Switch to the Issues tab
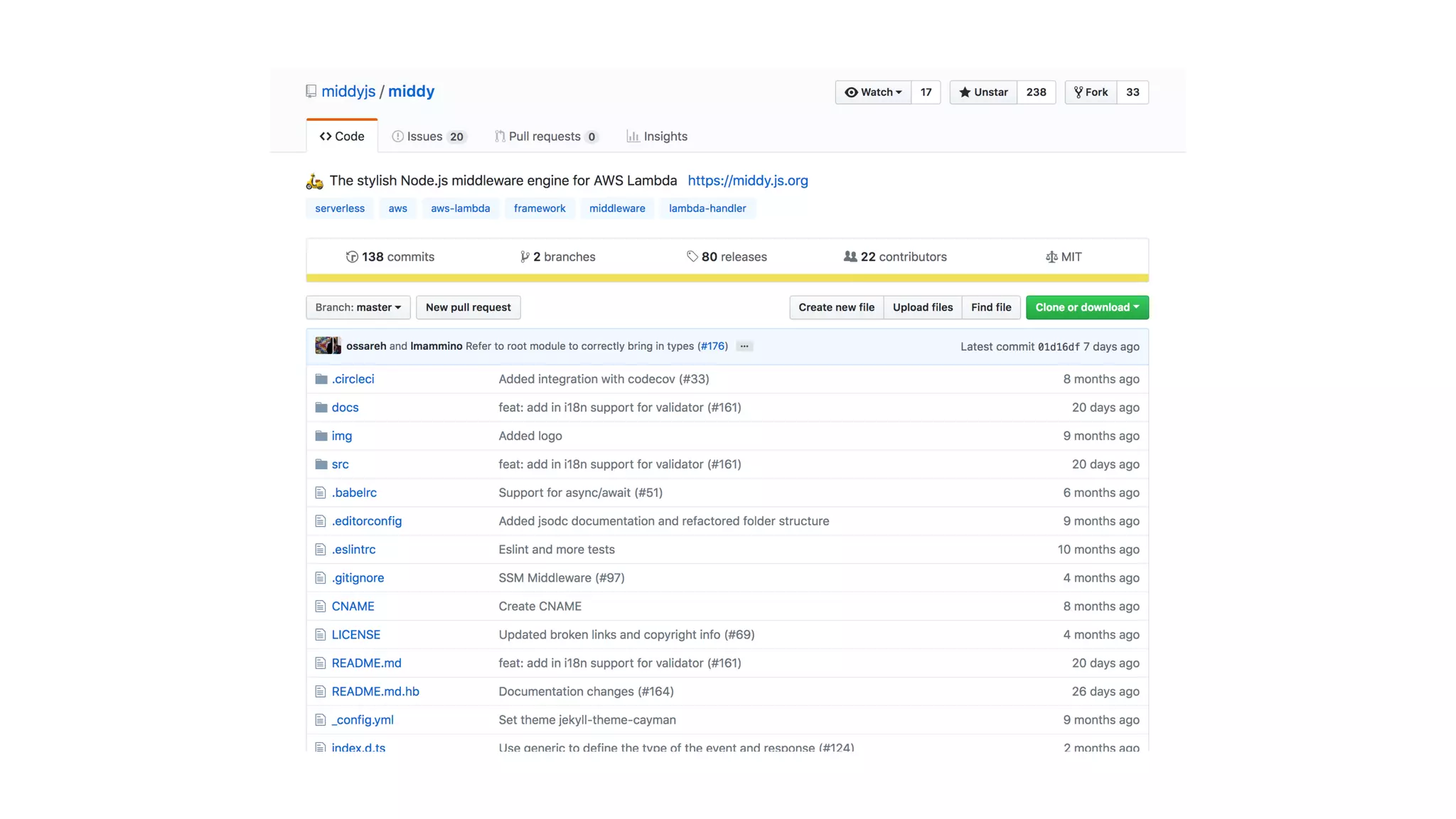1456x819 pixels. (428, 136)
